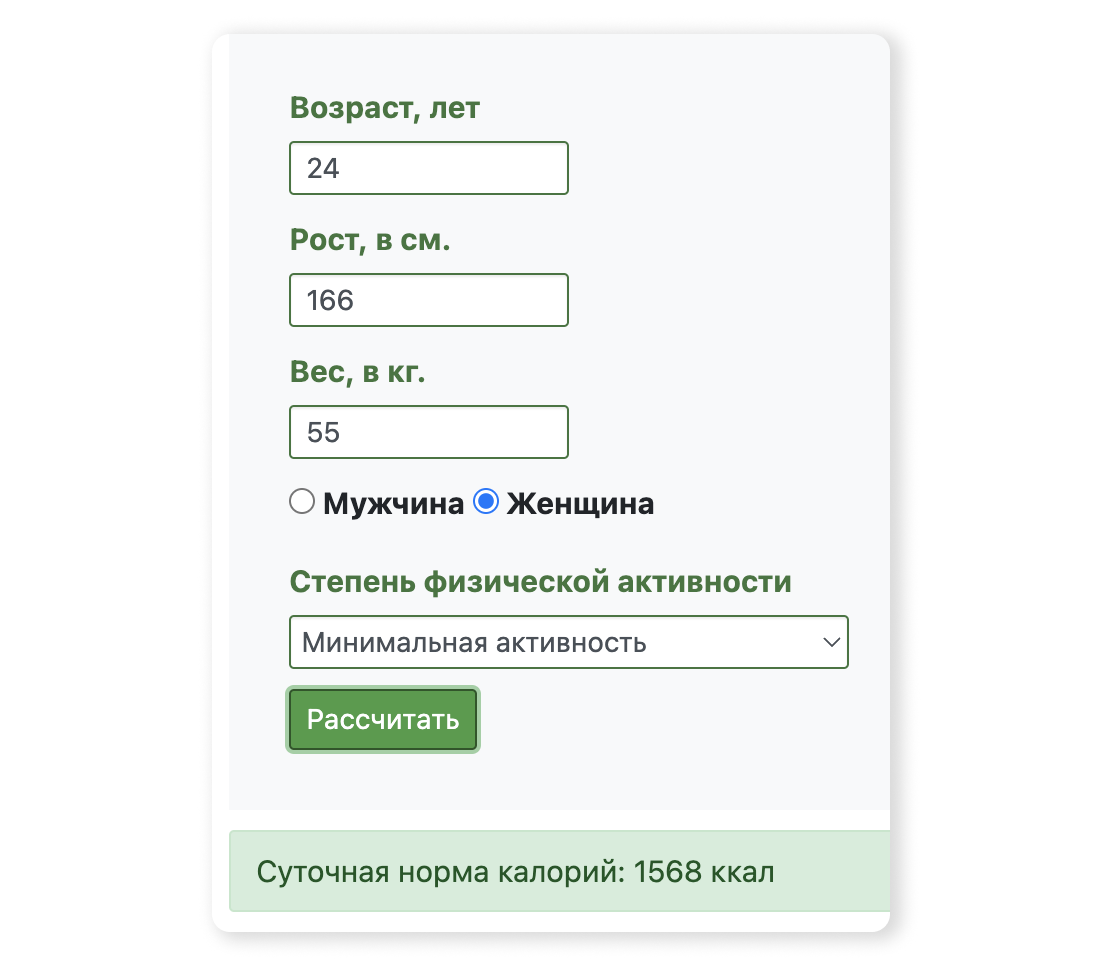
Task: Click the 1568 ккал result value
Action: tap(705, 871)
